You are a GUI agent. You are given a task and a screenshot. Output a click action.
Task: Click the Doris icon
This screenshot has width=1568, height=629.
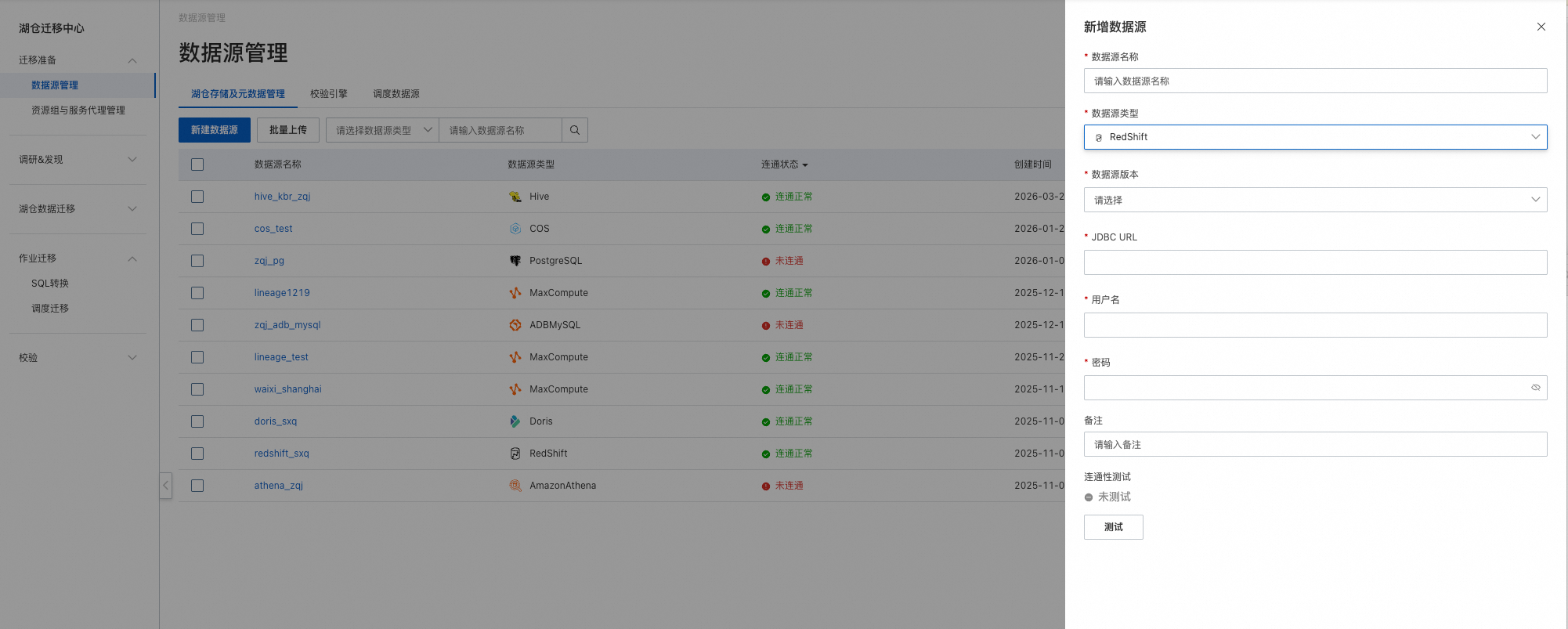click(x=515, y=421)
